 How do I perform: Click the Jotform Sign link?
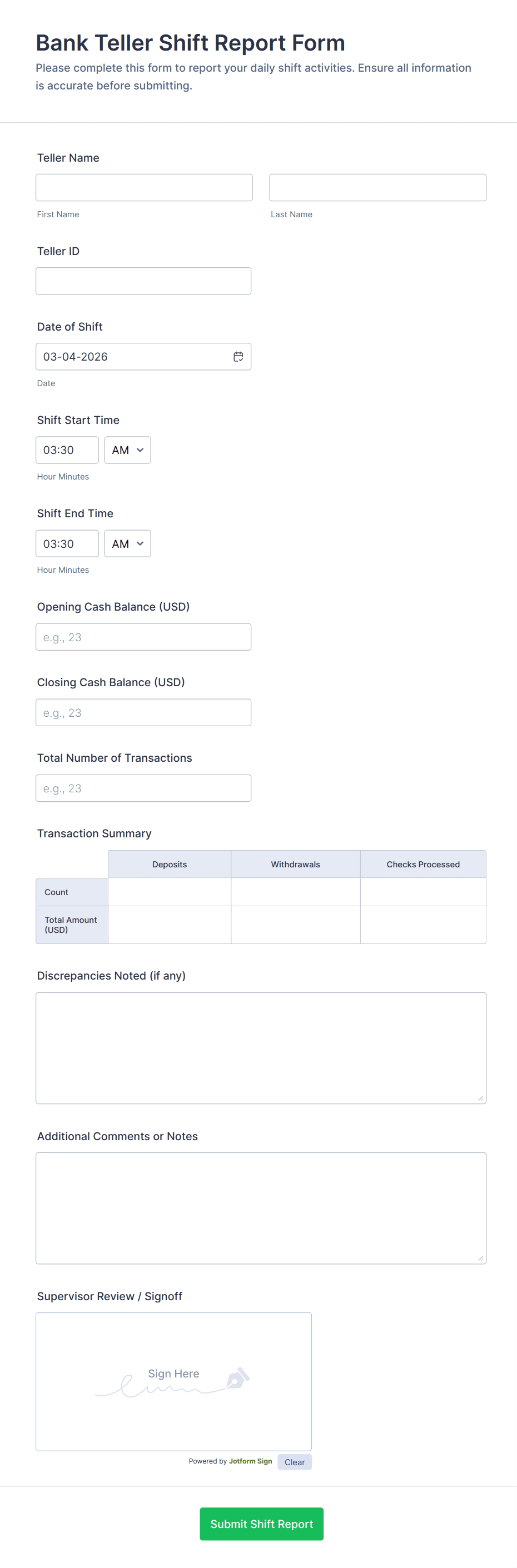[x=250, y=1461]
